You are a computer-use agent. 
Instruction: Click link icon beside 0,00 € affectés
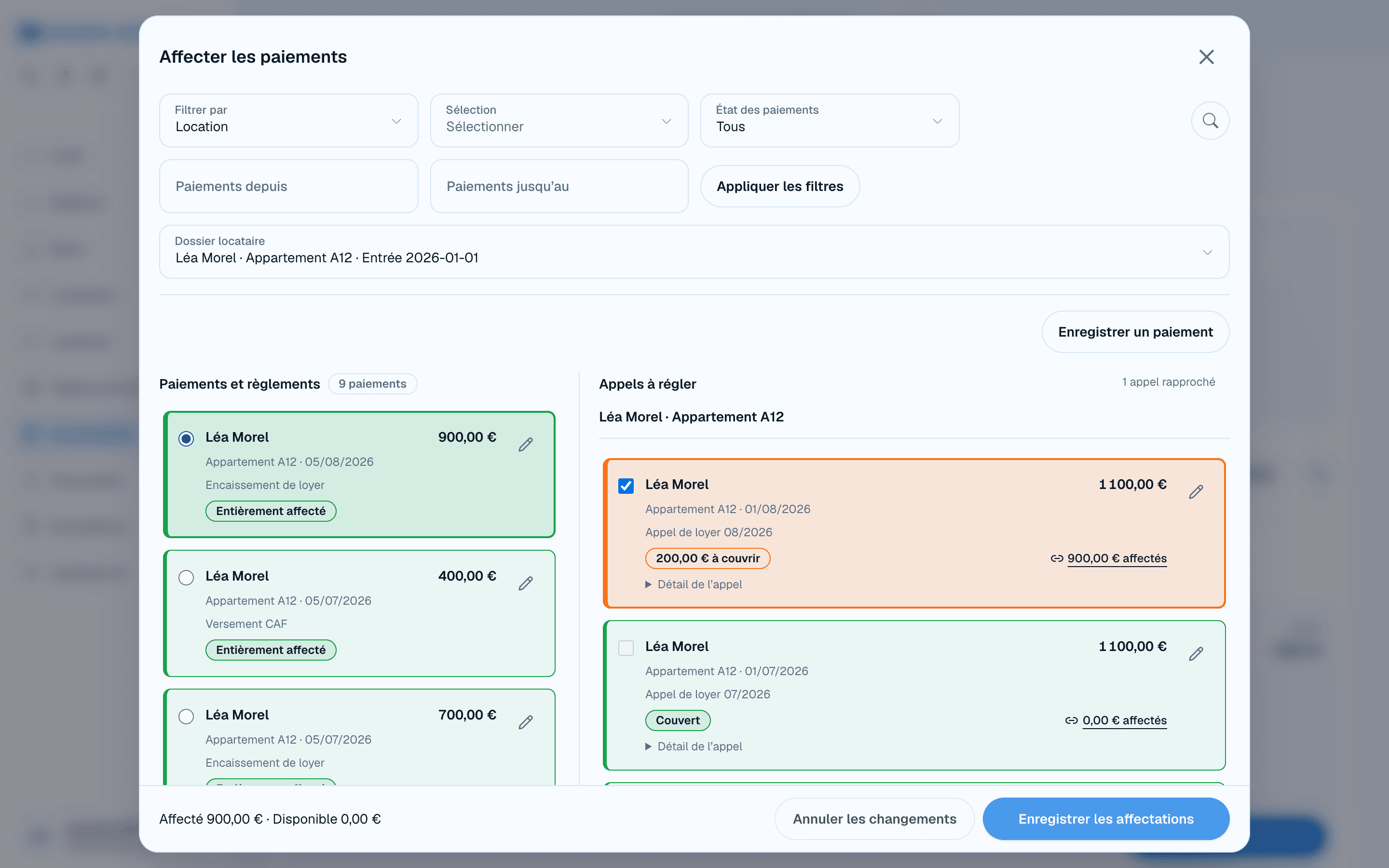1072,720
